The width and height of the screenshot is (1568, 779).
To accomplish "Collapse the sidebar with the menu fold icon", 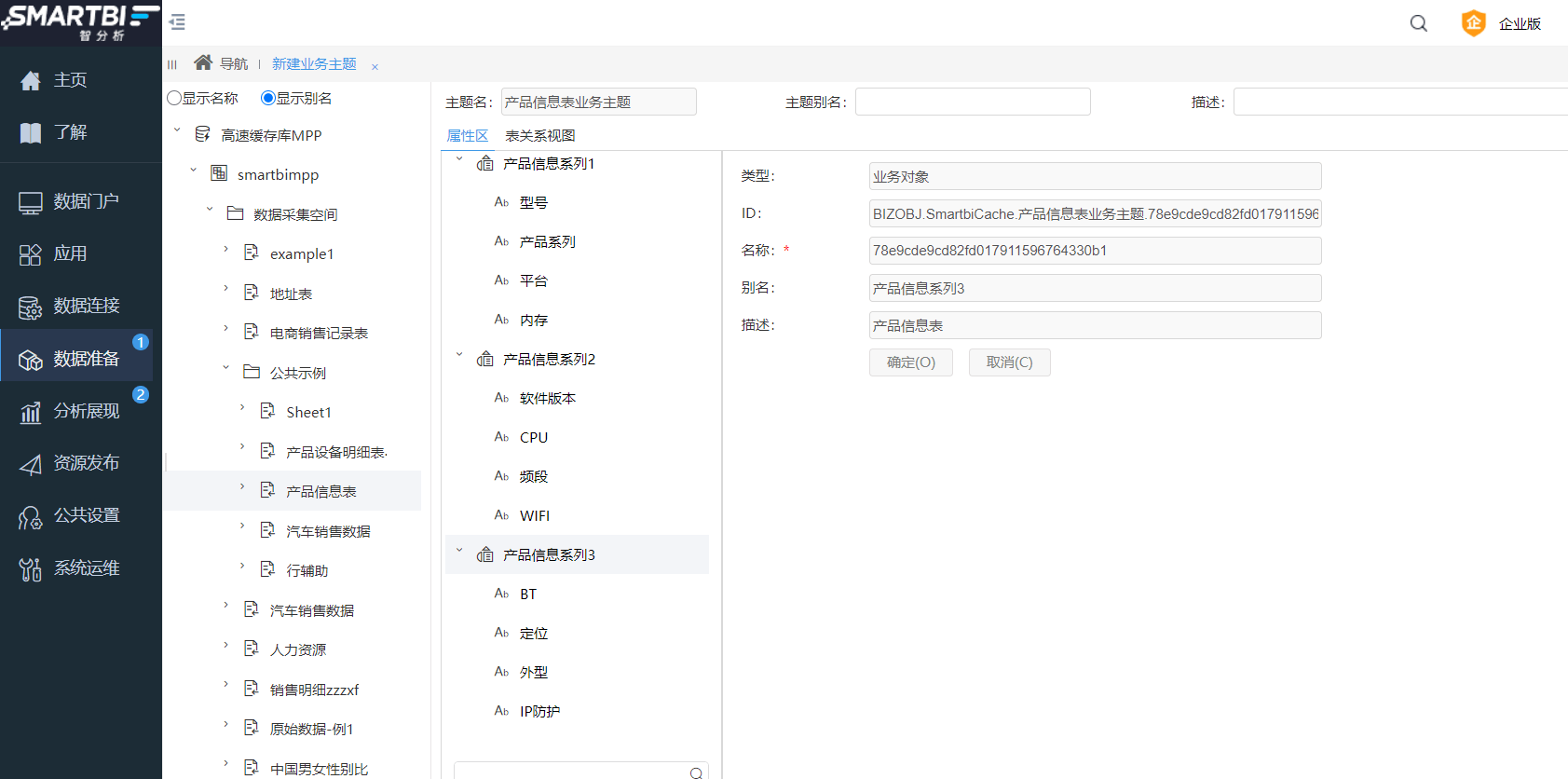I will pos(177,21).
